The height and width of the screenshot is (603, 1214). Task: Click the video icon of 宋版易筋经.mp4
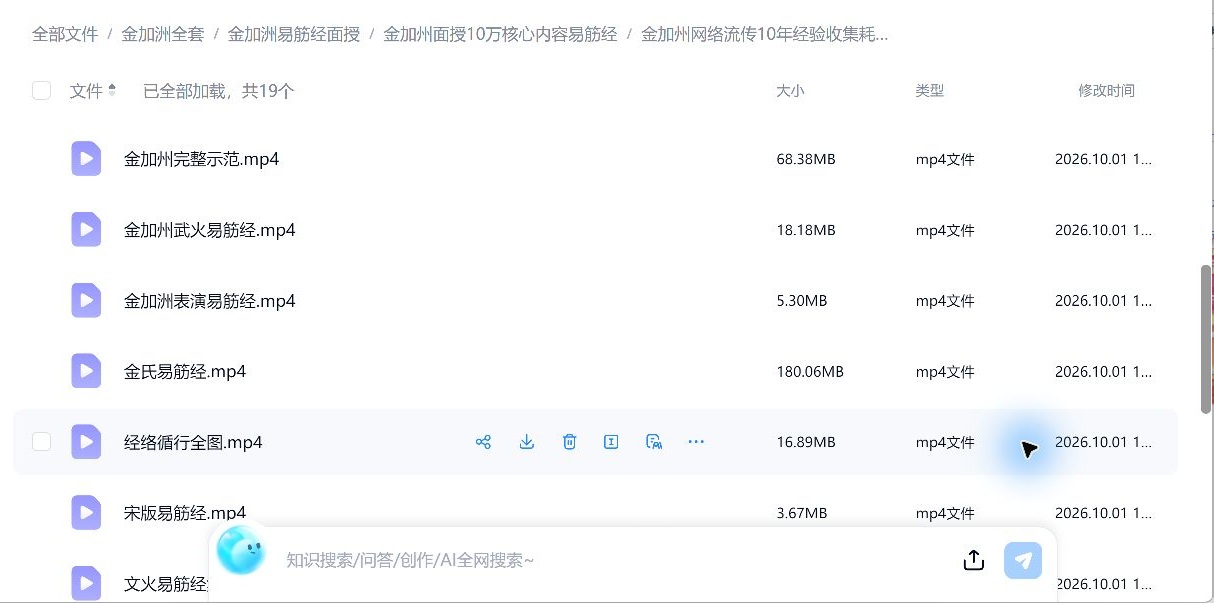click(x=86, y=513)
